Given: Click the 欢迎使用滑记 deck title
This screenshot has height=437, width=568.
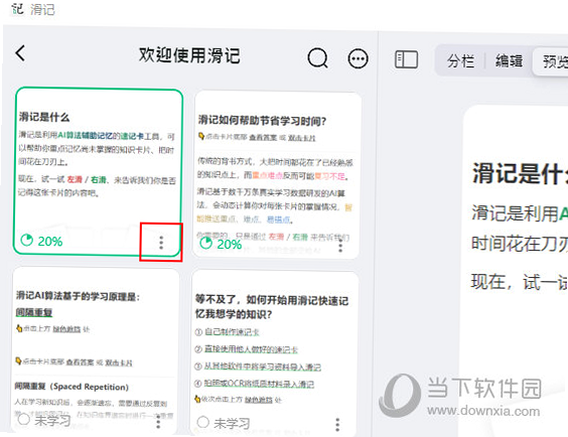Looking at the screenshot, I should pos(189,55).
